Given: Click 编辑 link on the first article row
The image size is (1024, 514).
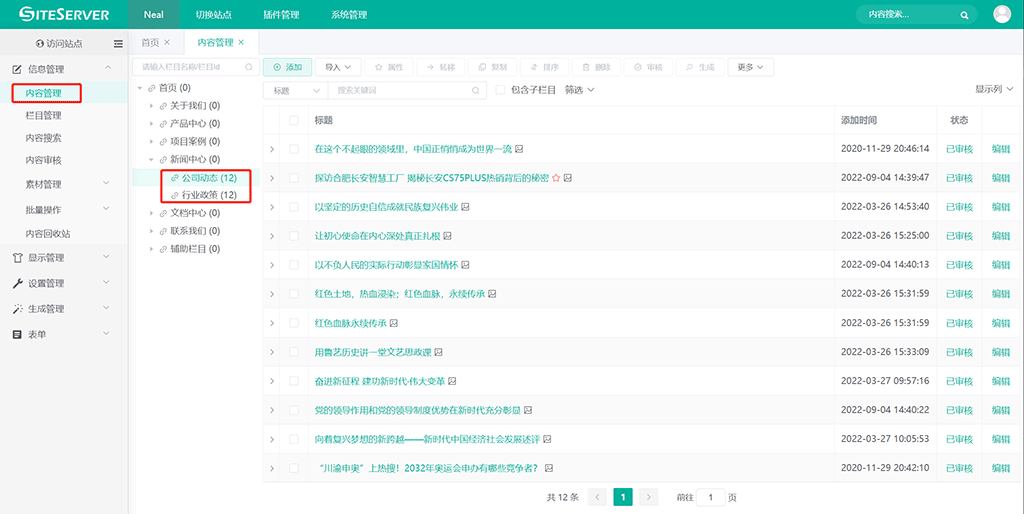Looking at the screenshot, I should (x=1000, y=149).
